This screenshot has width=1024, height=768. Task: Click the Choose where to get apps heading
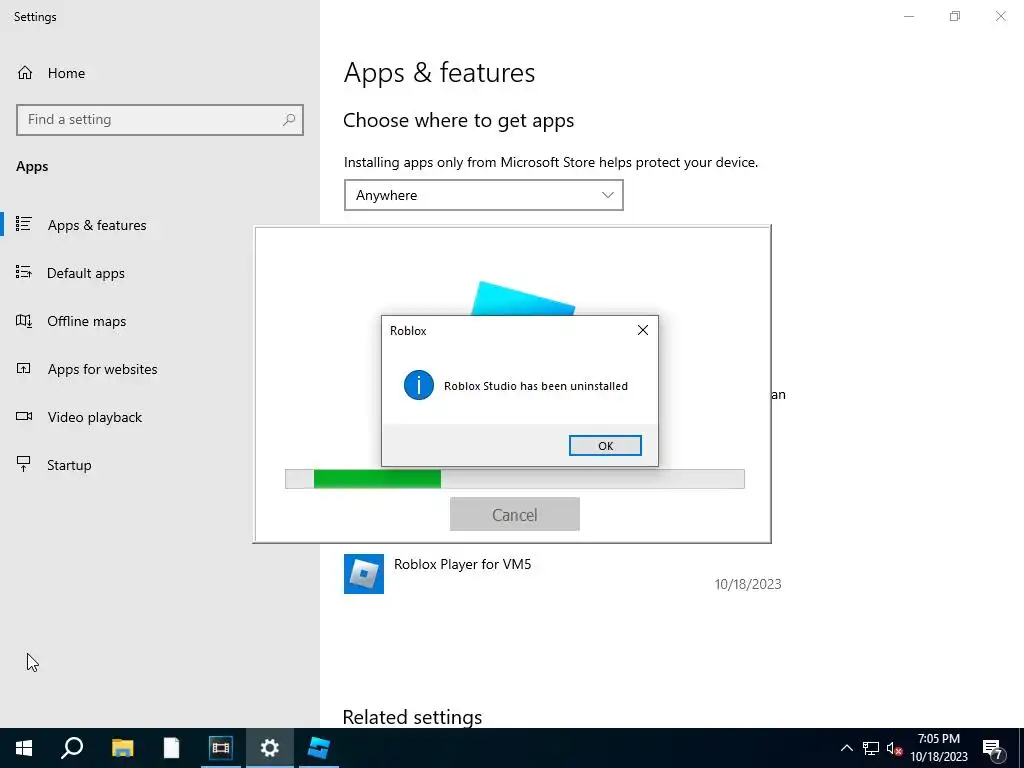(x=458, y=121)
